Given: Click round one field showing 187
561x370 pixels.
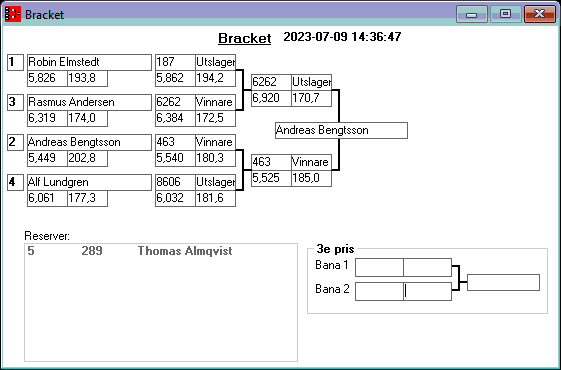Looking at the screenshot, I should click(175, 62).
